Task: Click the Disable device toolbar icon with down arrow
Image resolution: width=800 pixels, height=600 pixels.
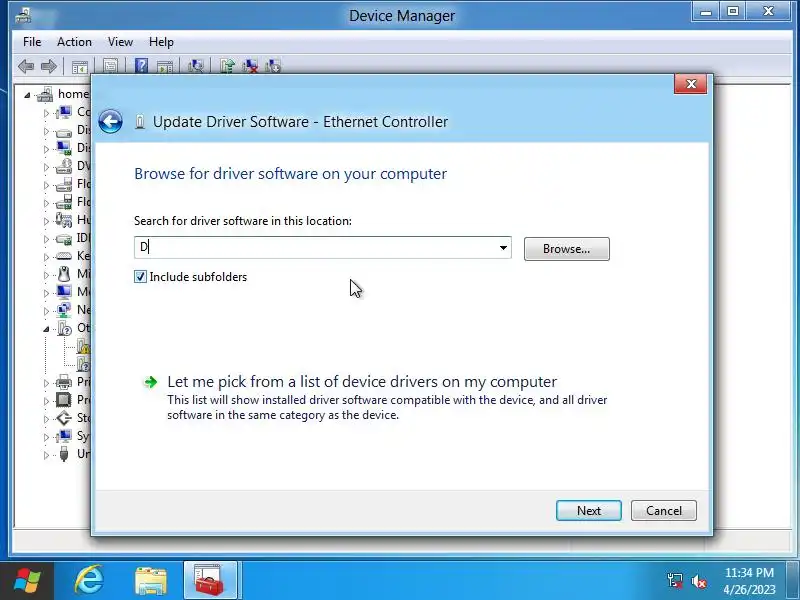Action: (273, 66)
